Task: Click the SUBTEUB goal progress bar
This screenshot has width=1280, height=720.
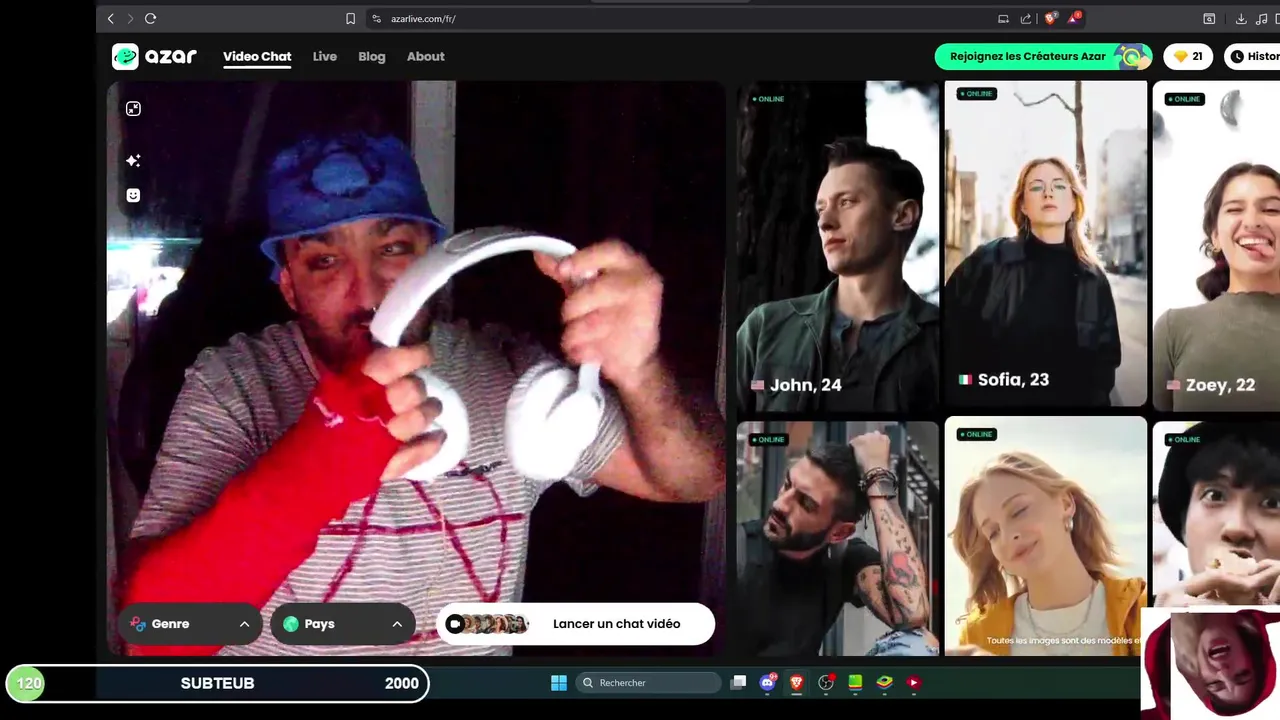Action: click(217, 683)
